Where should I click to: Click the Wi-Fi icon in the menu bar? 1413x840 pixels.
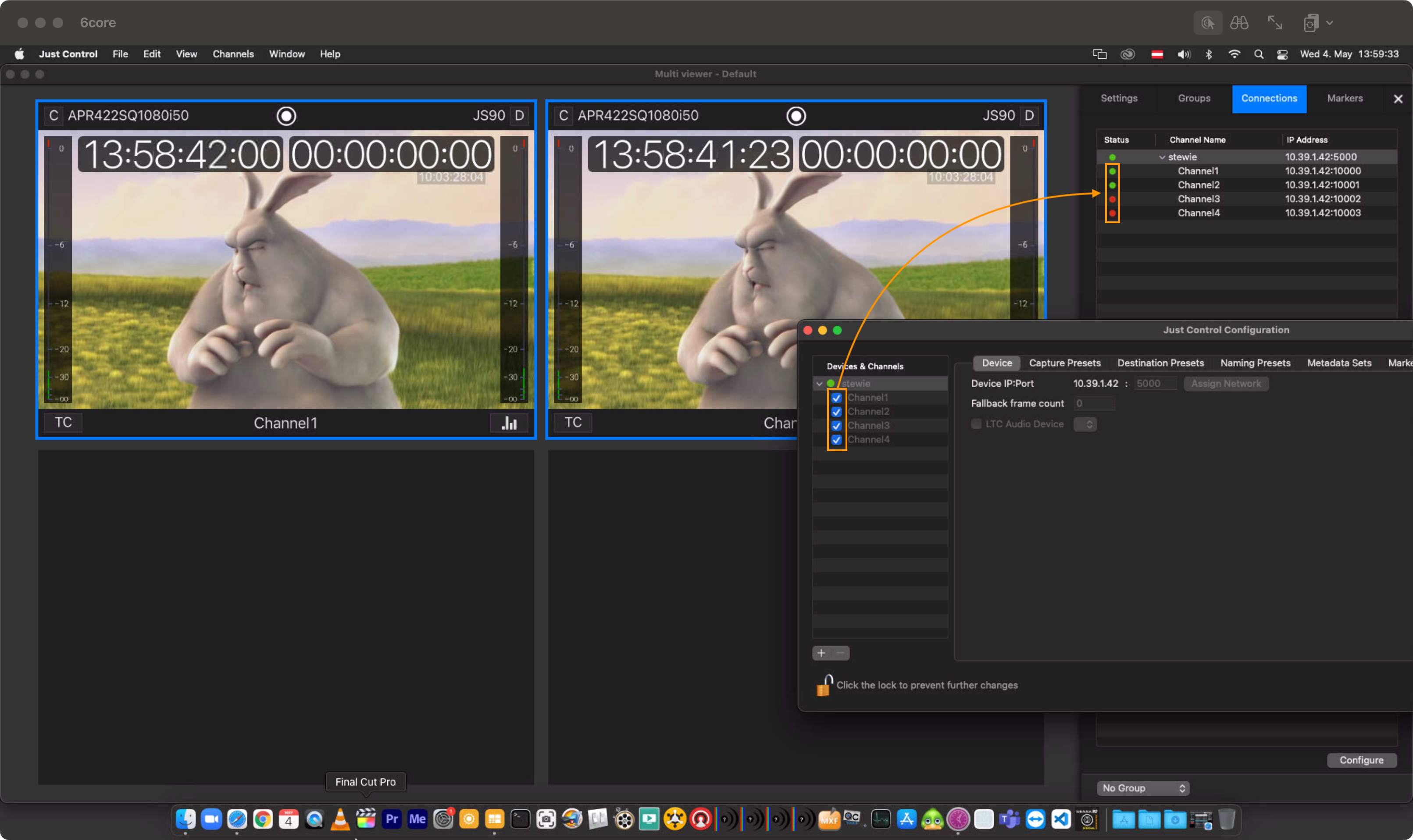1234,54
